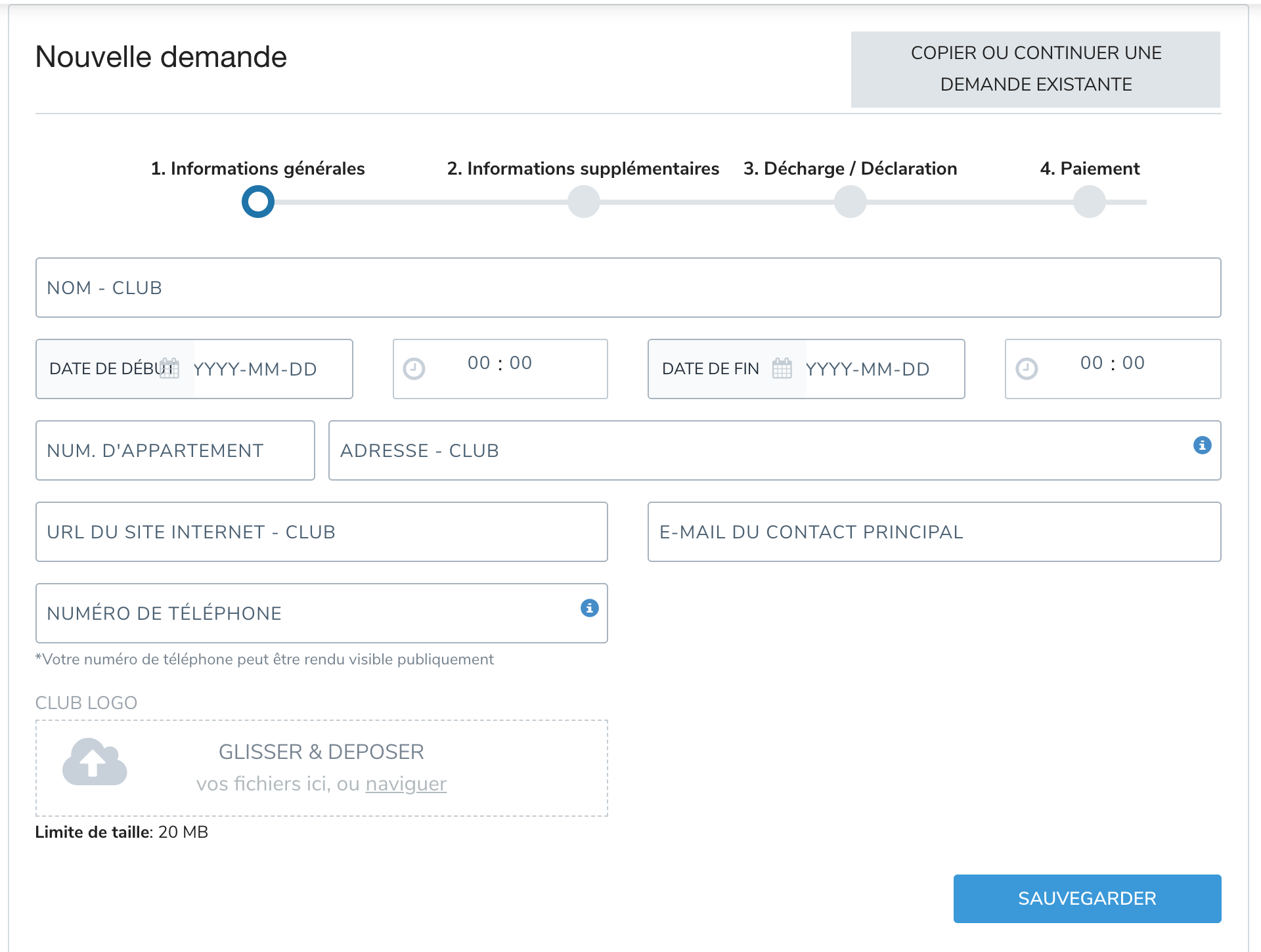Viewport: 1261px width, 952px height.
Task: Open the 4. Paiement step label
Action: [1090, 169]
